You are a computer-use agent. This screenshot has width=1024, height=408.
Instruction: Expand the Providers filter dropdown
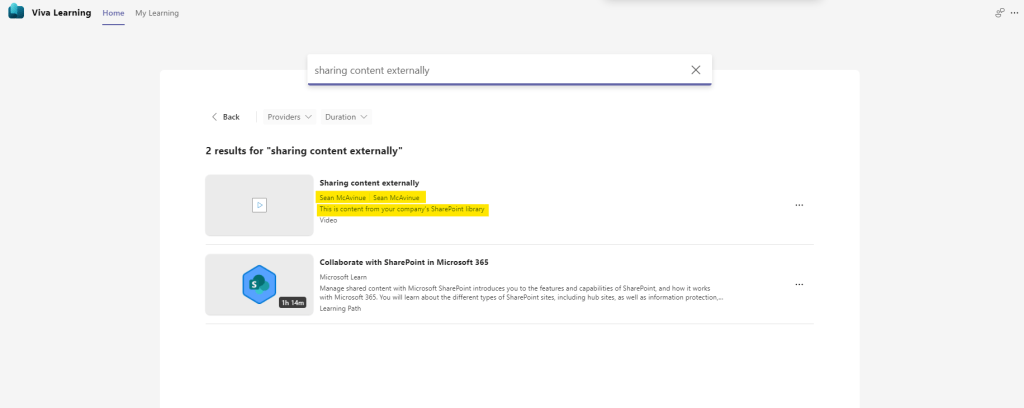[290, 117]
